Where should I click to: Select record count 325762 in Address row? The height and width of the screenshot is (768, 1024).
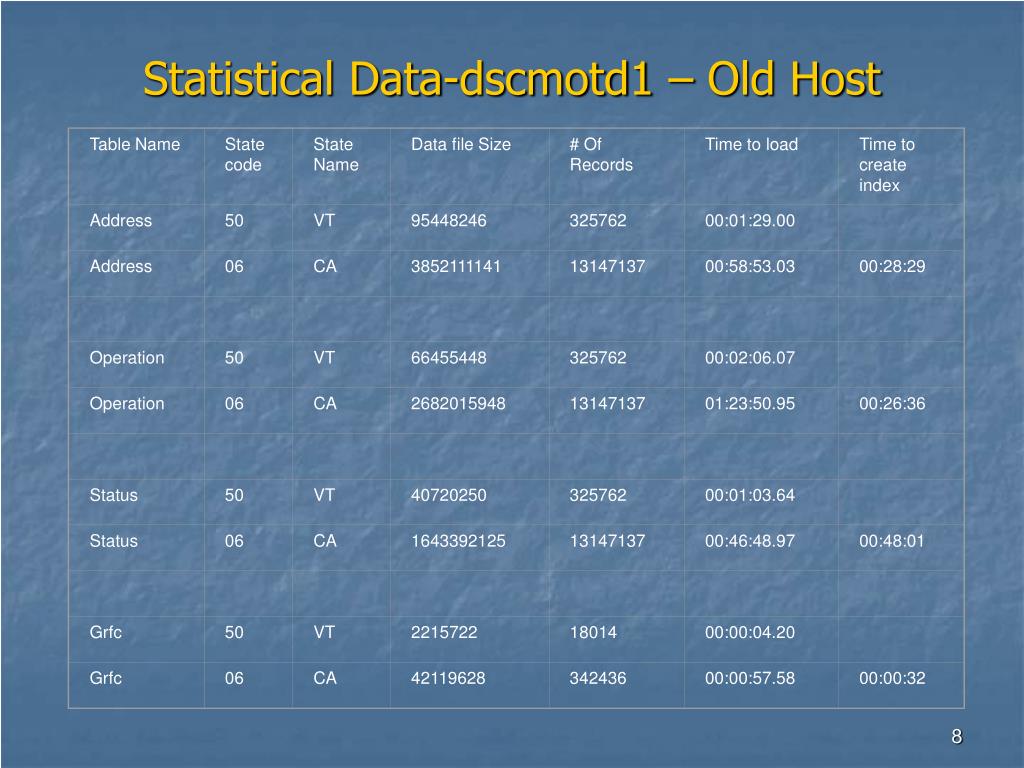pyautogui.click(x=598, y=221)
